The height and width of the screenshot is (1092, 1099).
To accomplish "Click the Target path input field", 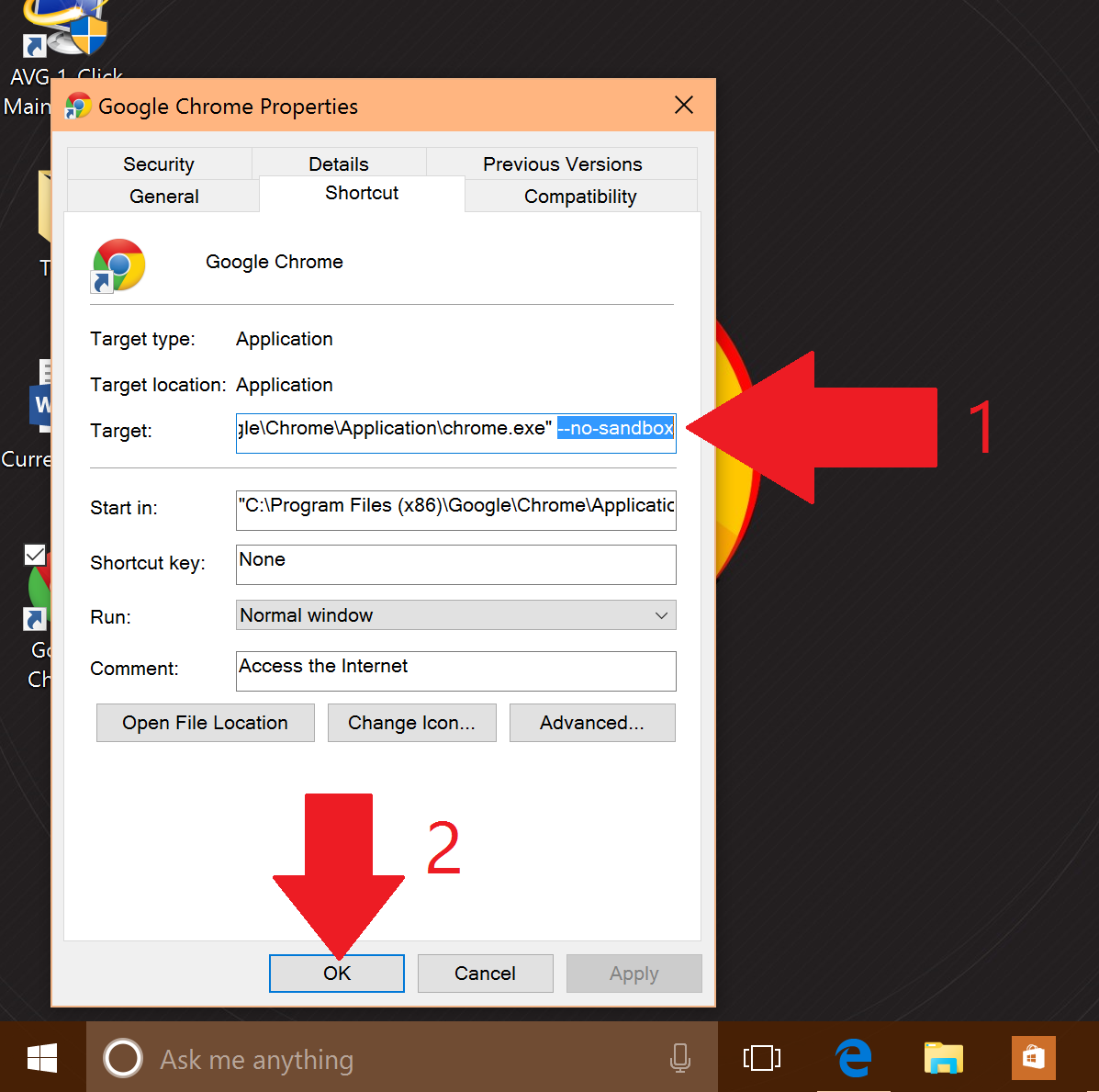I will point(455,433).
